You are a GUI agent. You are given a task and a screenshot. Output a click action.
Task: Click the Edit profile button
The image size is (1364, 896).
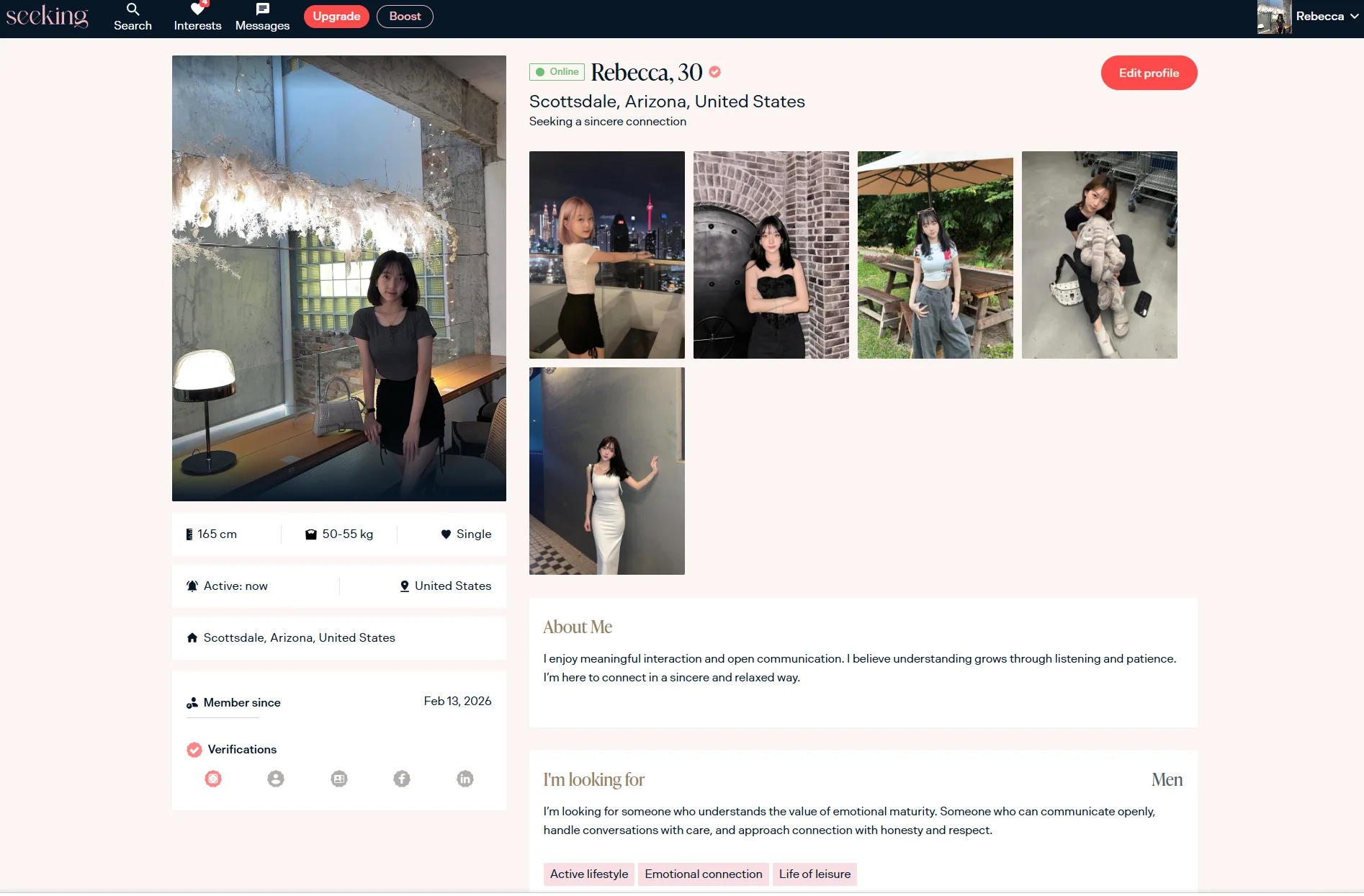[1149, 73]
